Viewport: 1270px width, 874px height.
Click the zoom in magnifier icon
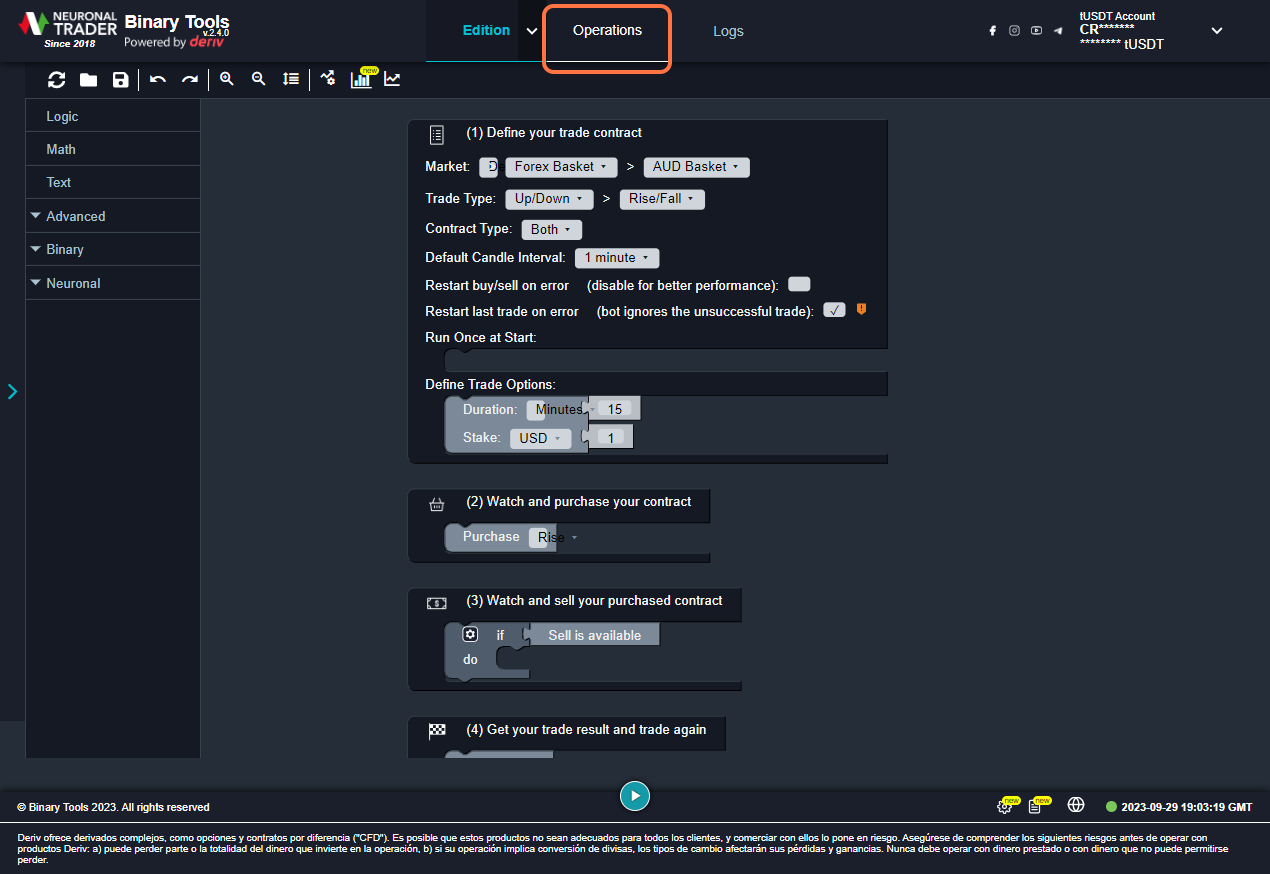(x=227, y=79)
